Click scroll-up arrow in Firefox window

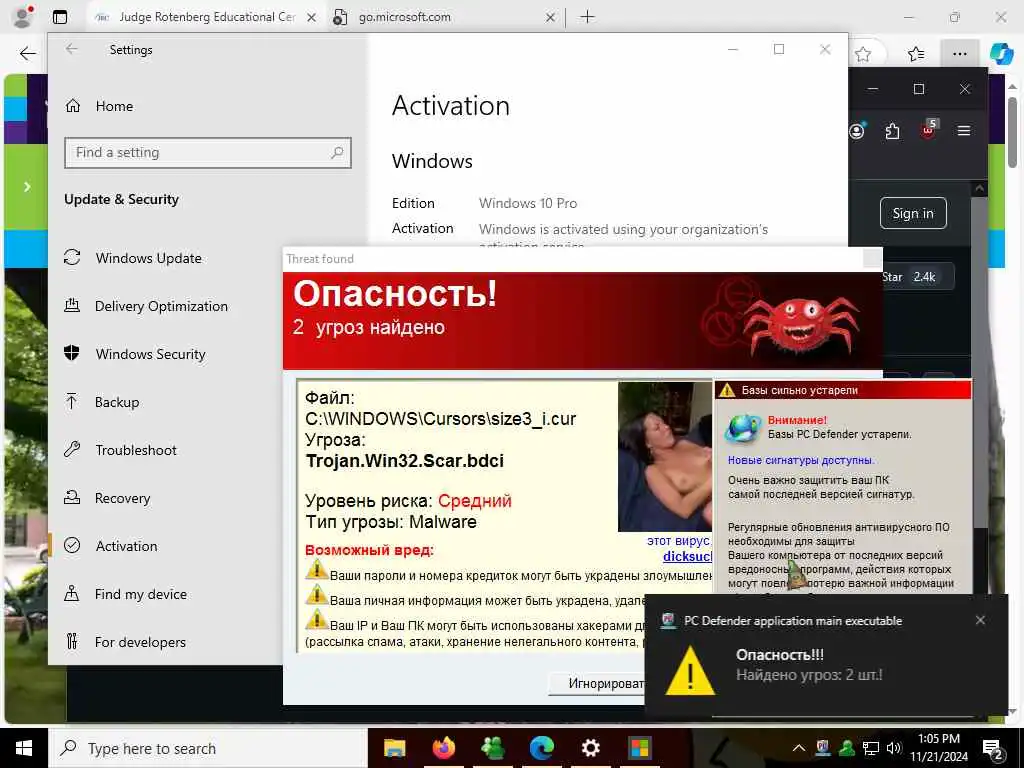(x=979, y=188)
